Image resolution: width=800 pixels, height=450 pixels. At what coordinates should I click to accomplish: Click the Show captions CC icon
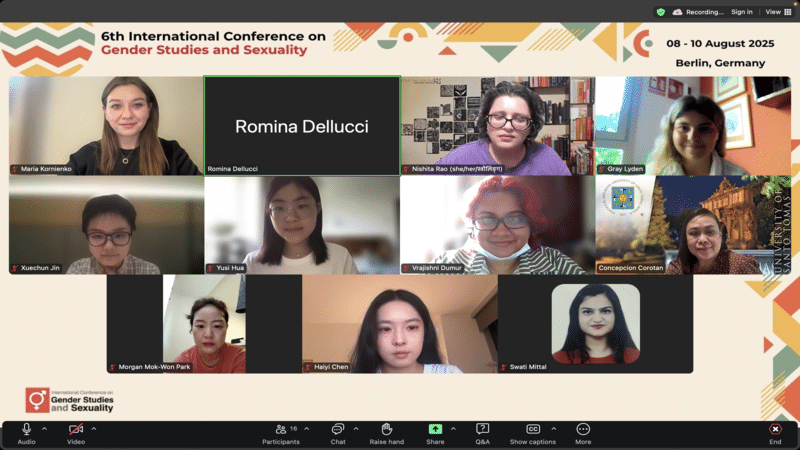point(532,429)
